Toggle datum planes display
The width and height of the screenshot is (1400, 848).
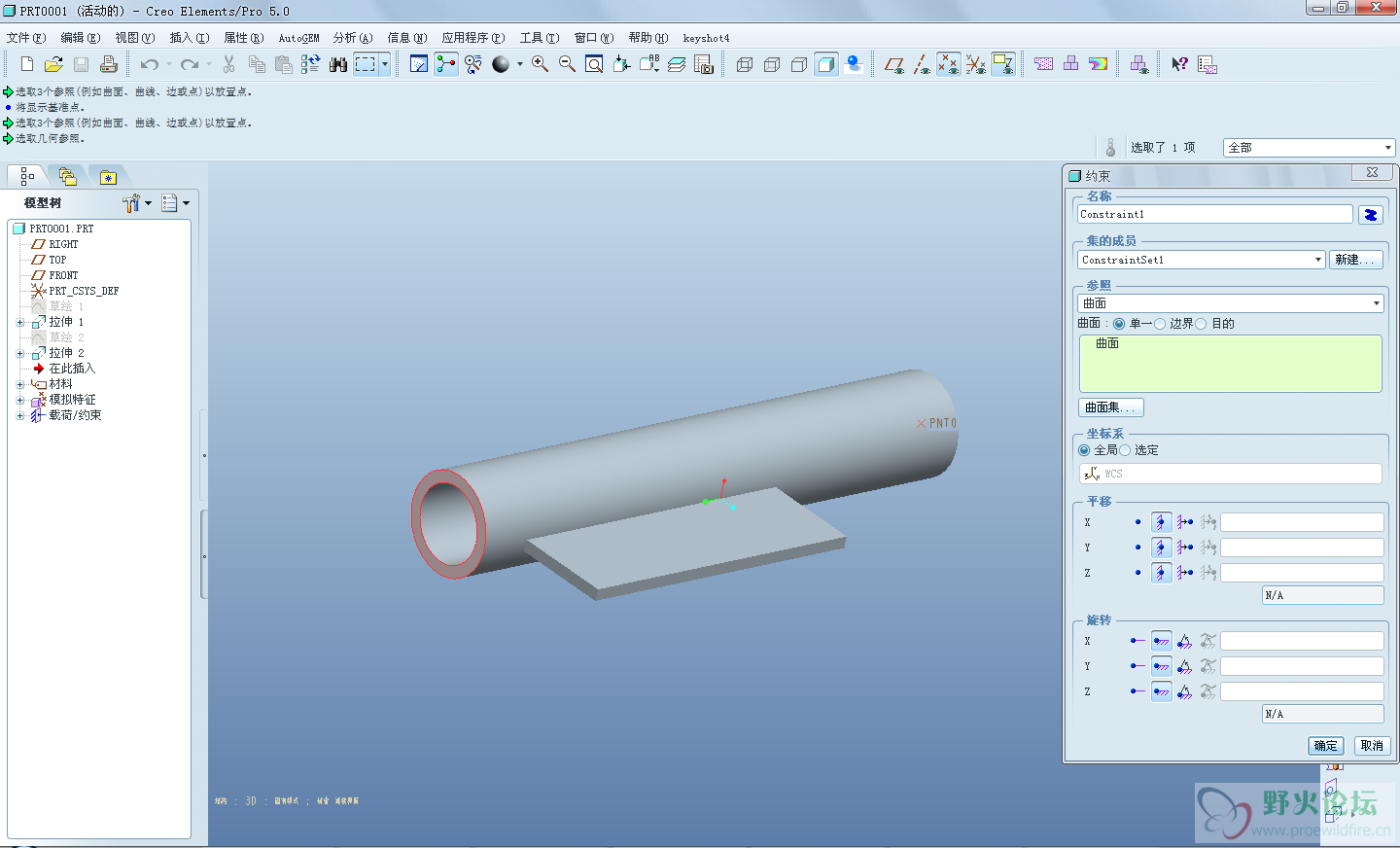pyautogui.click(x=894, y=64)
